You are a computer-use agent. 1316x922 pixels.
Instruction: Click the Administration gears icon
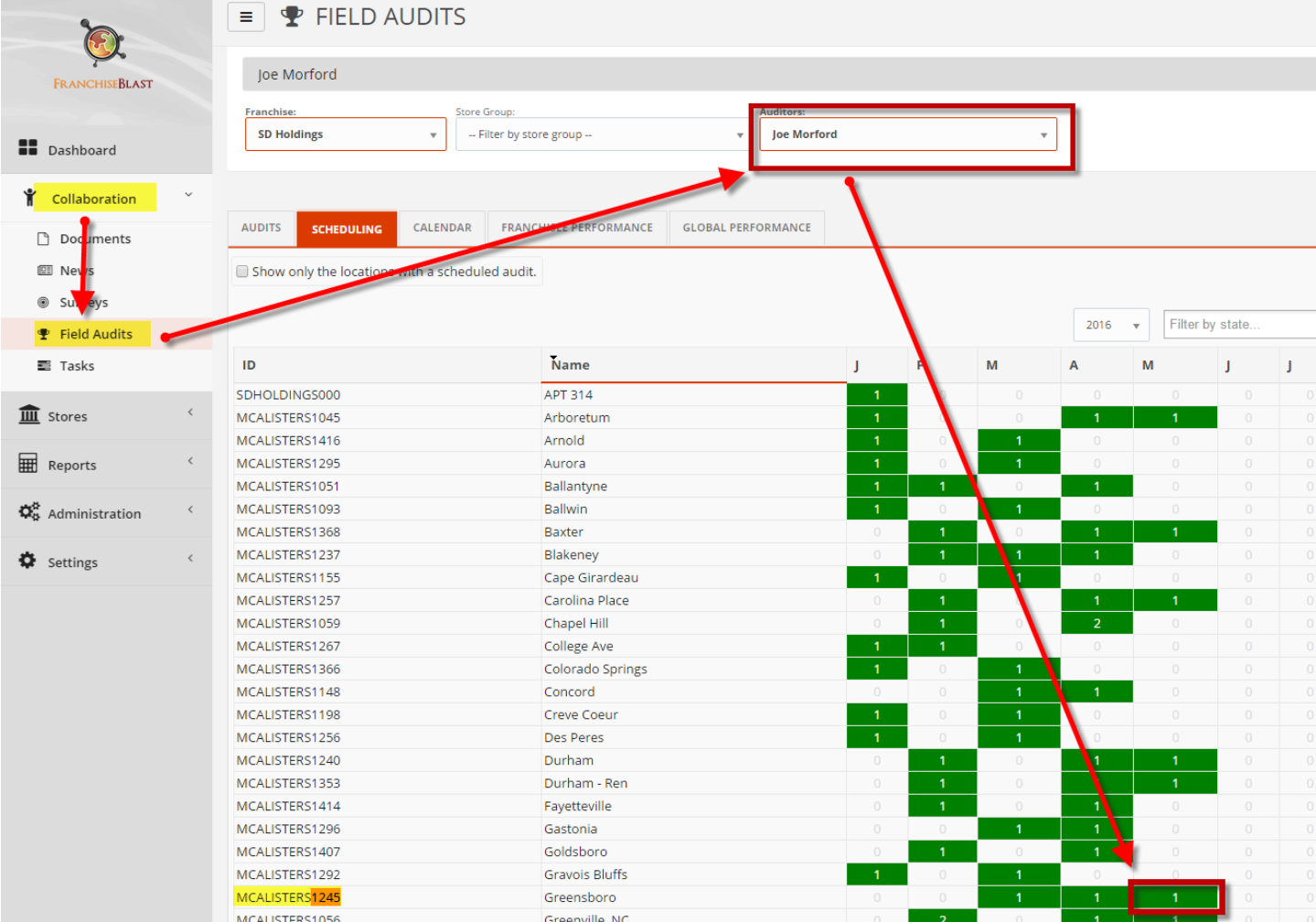(x=29, y=512)
